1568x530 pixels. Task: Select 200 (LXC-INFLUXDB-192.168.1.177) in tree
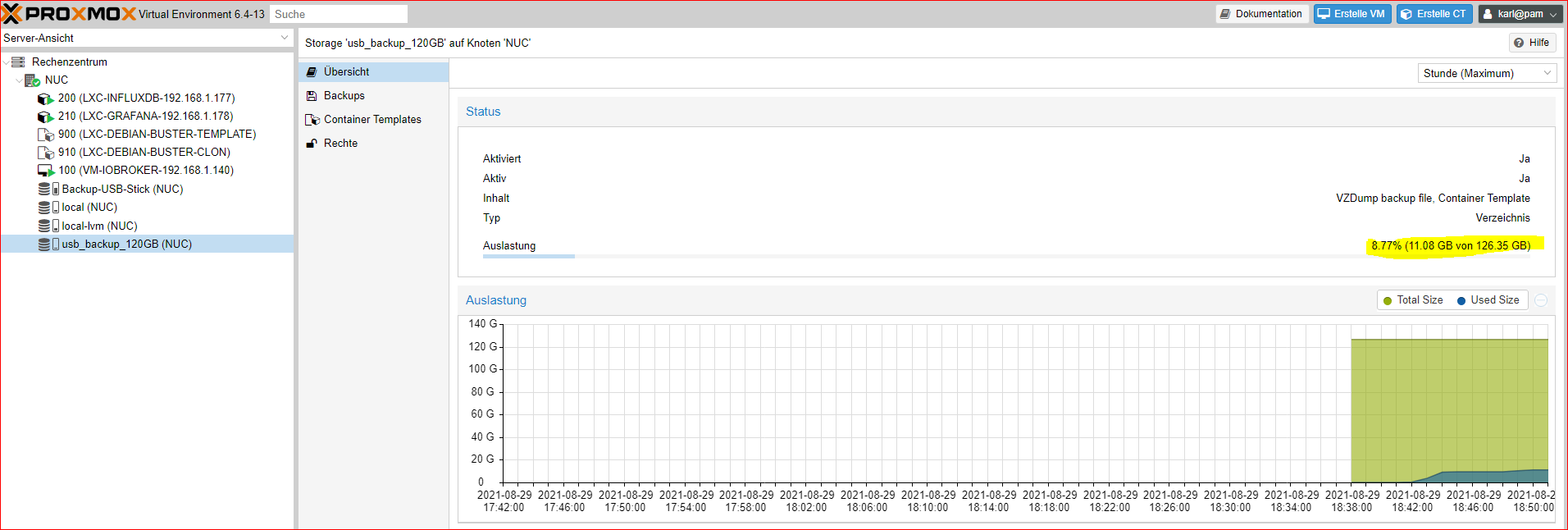(x=146, y=98)
